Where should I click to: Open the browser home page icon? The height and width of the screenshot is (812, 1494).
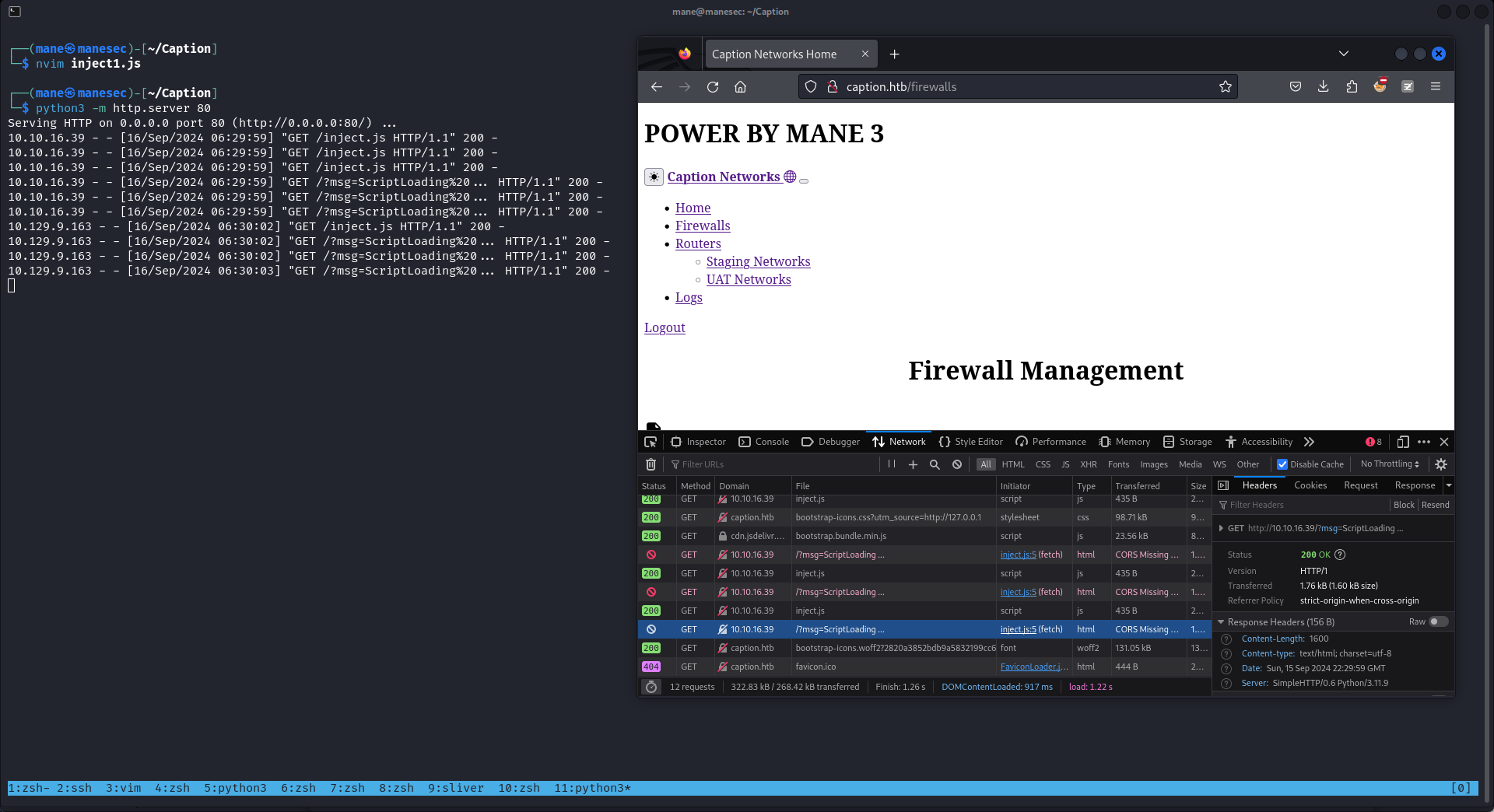click(741, 87)
